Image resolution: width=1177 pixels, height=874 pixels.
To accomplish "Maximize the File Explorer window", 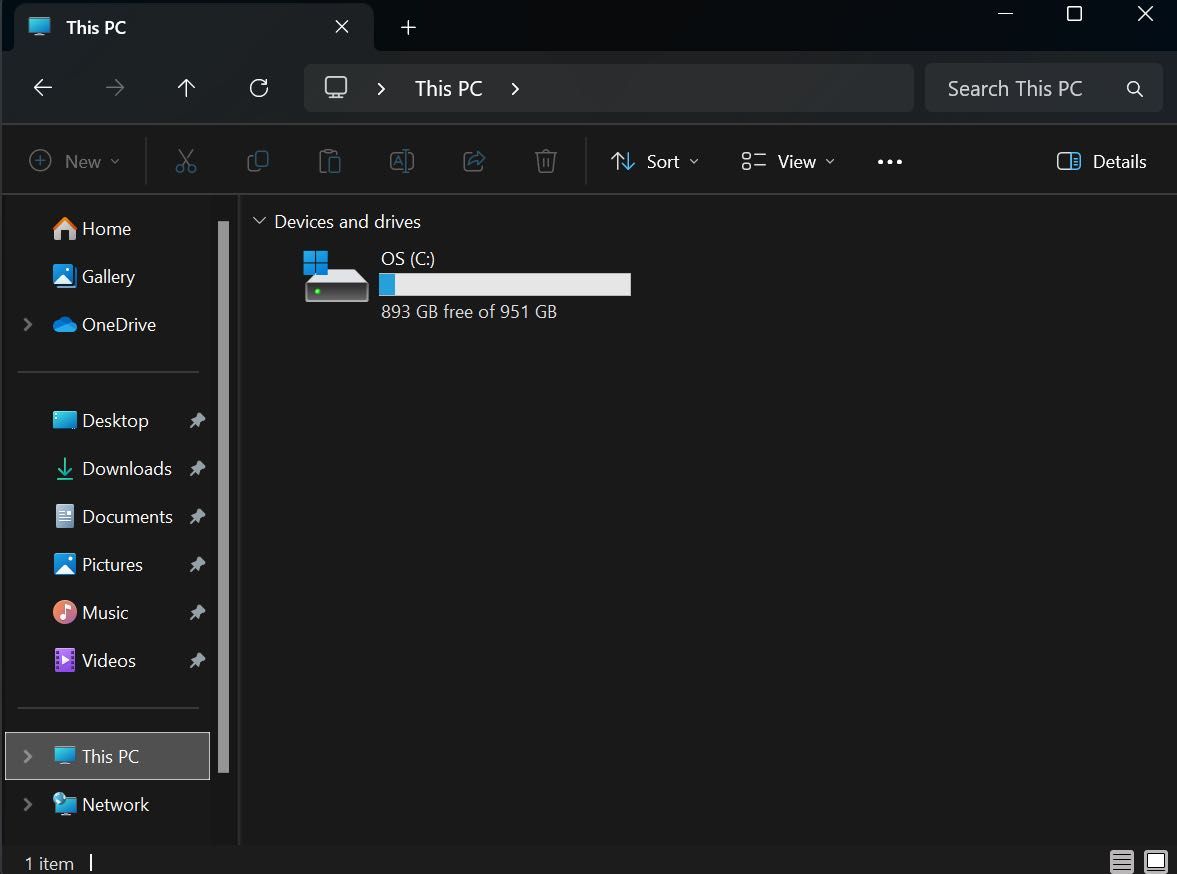I will [1074, 14].
